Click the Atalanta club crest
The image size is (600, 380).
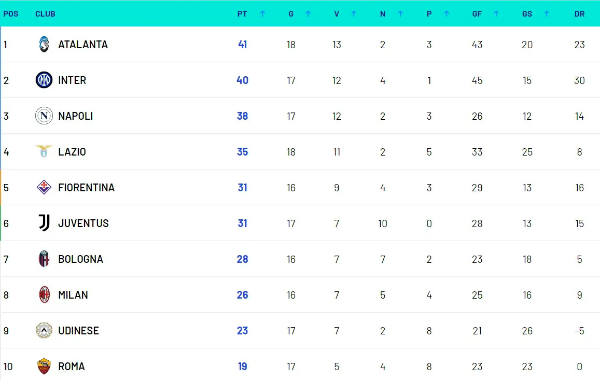(x=44, y=44)
